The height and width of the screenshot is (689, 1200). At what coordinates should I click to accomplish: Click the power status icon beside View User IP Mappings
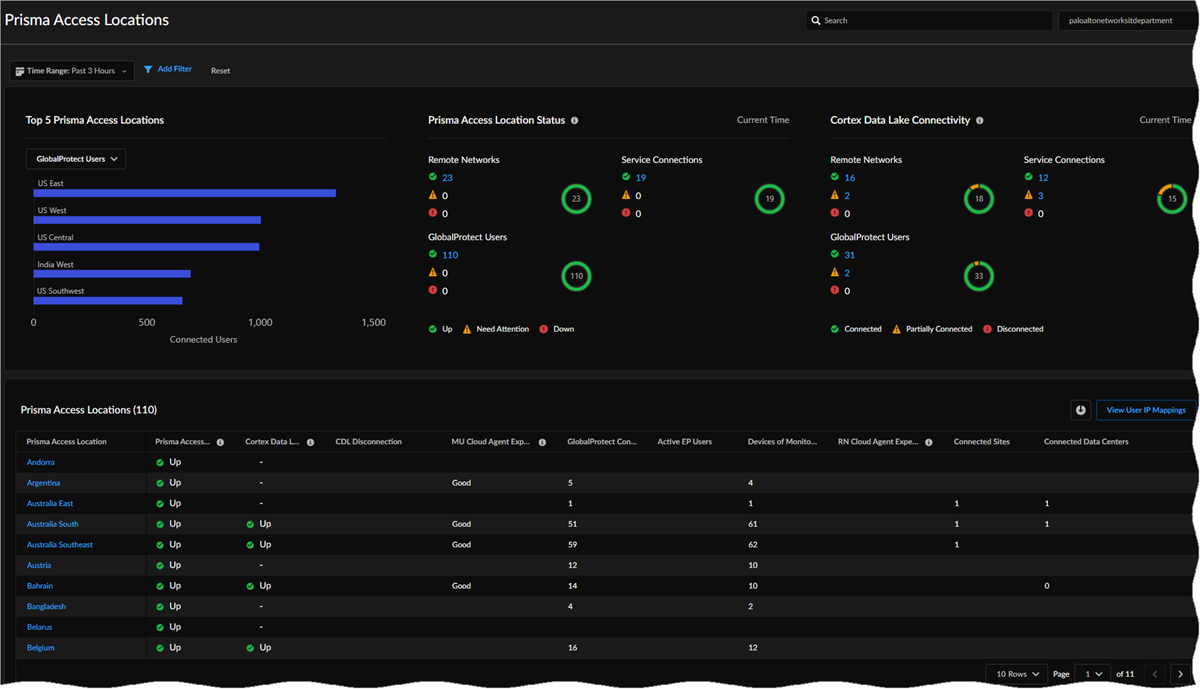1080,409
